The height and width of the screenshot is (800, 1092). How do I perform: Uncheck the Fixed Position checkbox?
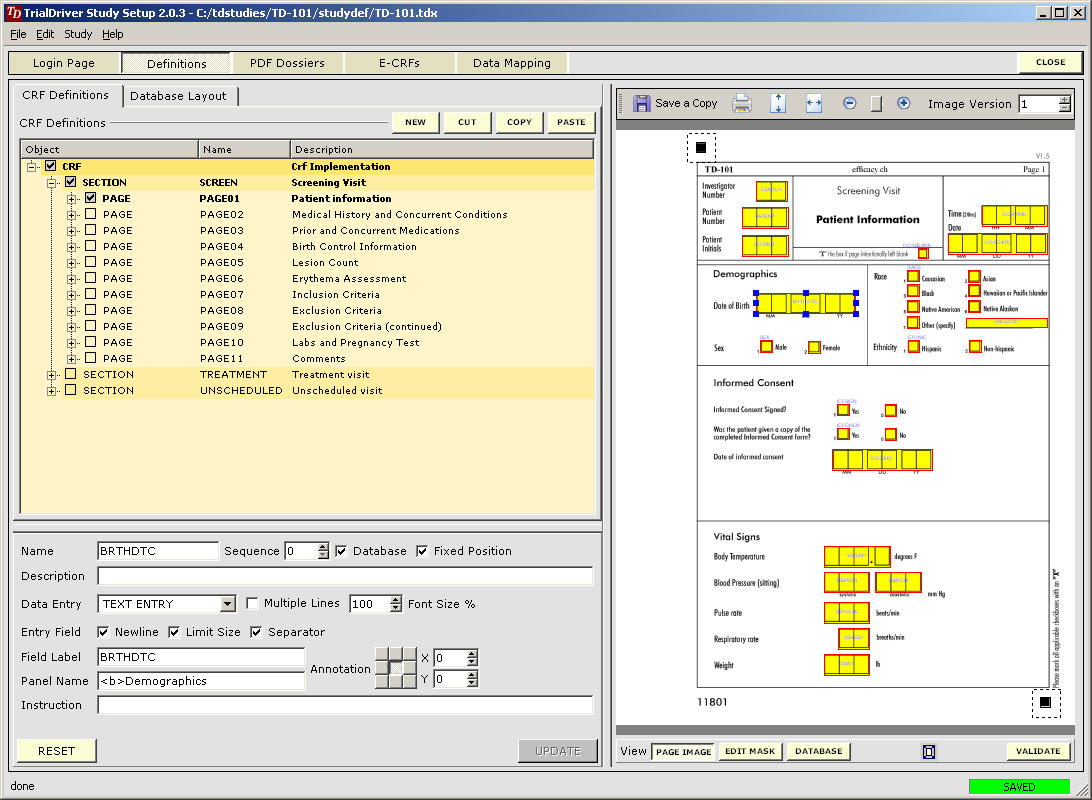(x=422, y=551)
